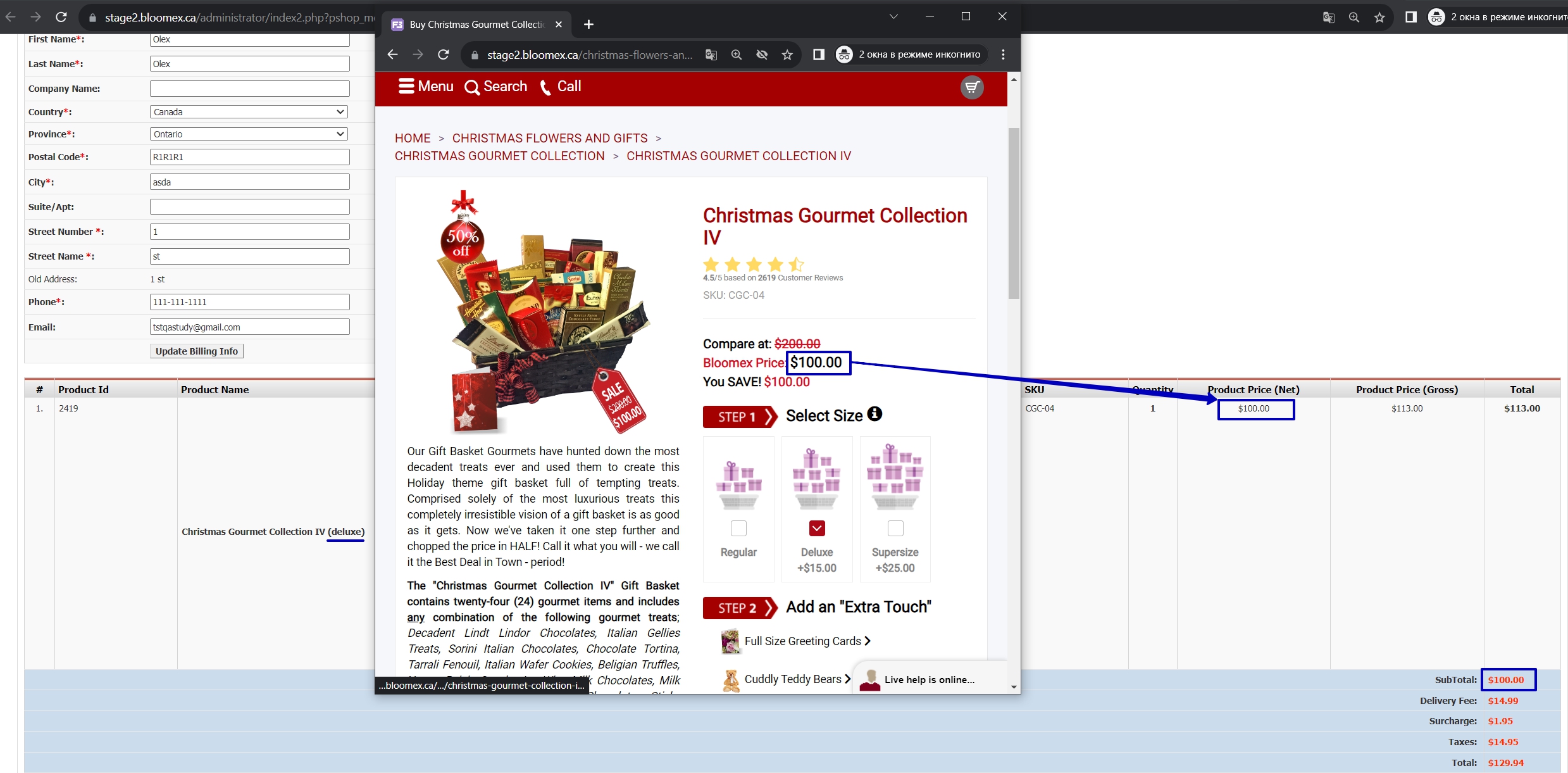Click Update Billing Info button
The width and height of the screenshot is (1568, 773).
tap(197, 351)
